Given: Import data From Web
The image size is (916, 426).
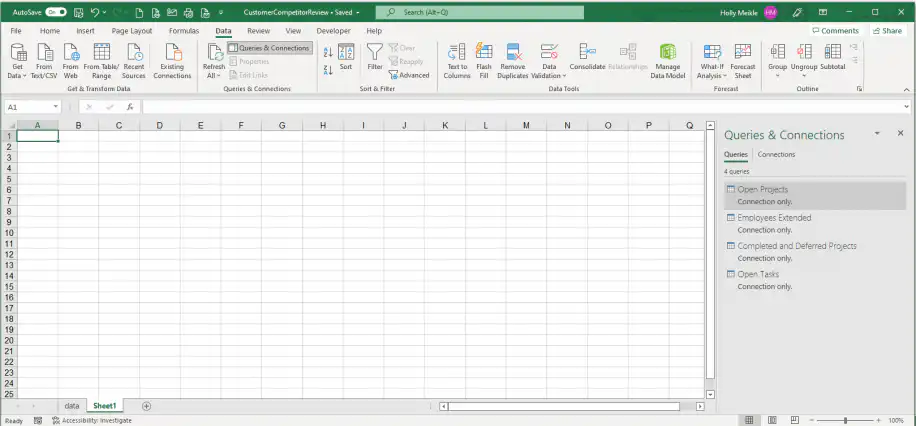Looking at the screenshot, I should click(x=71, y=61).
